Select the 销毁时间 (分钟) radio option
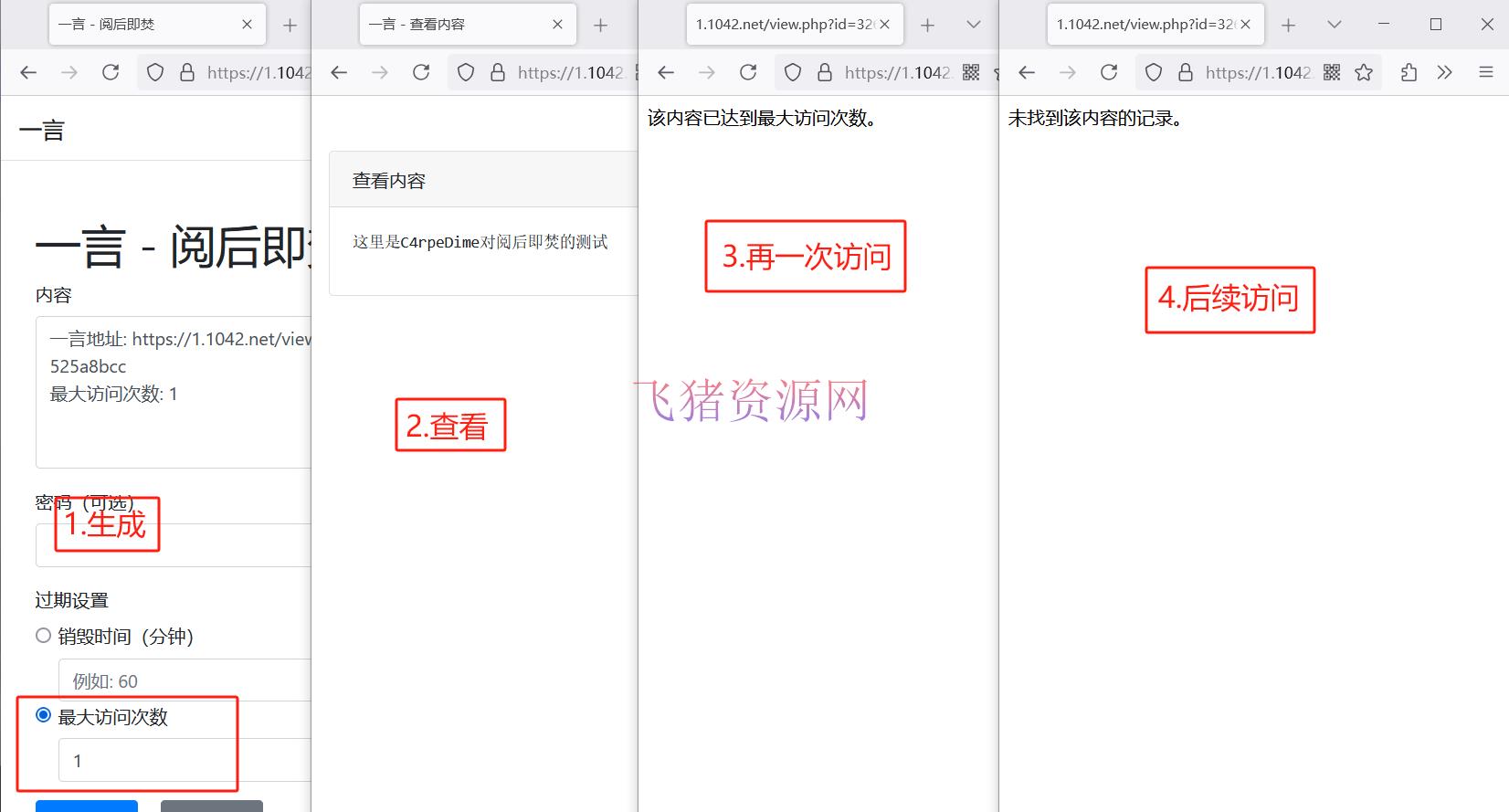This screenshot has width=1509, height=812. click(x=43, y=636)
